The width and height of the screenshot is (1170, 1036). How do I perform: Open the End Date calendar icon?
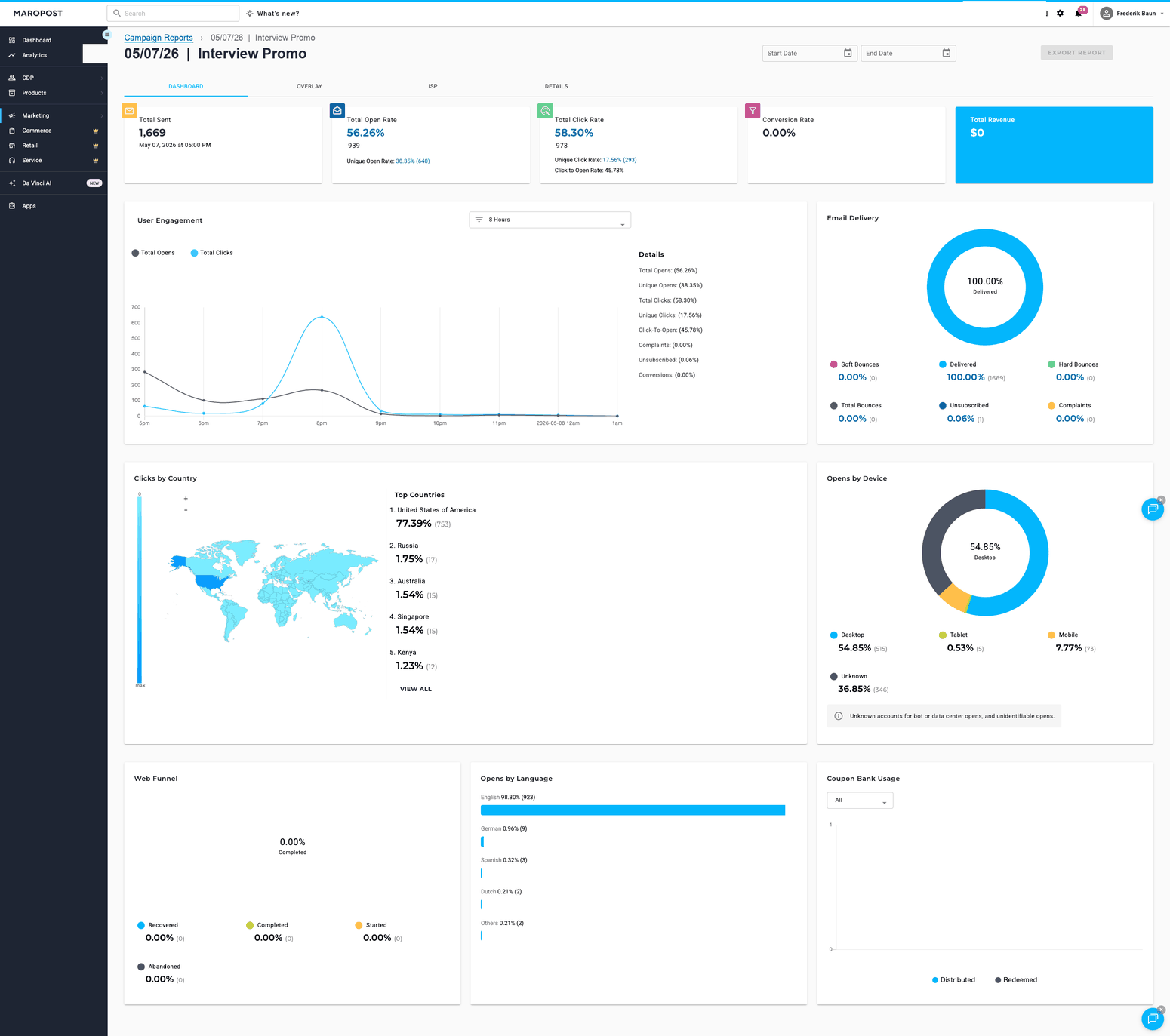coord(946,53)
